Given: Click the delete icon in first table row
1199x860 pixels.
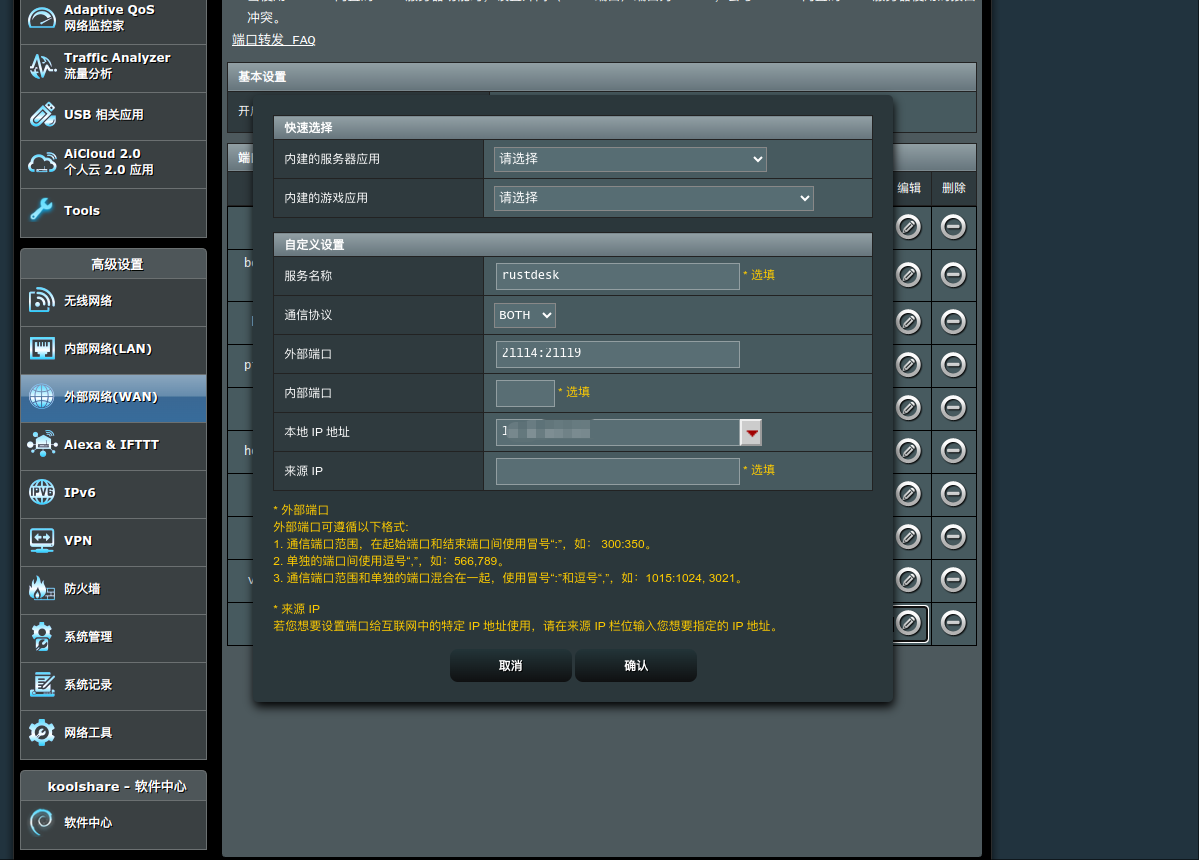Looking at the screenshot, I should pos(953,227).
